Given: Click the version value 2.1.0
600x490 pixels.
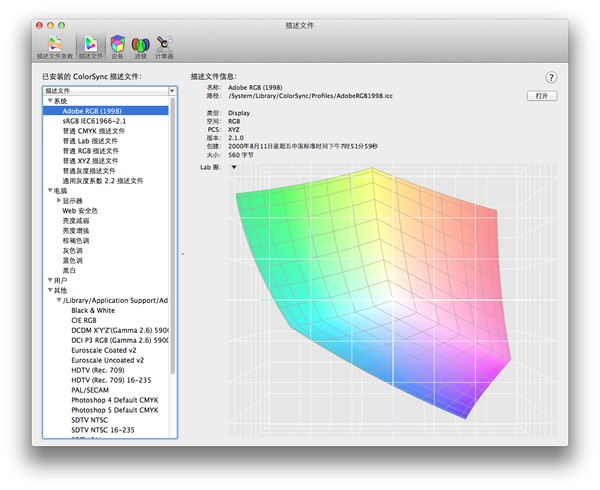Looking at the screenshot, I should 236,138.
